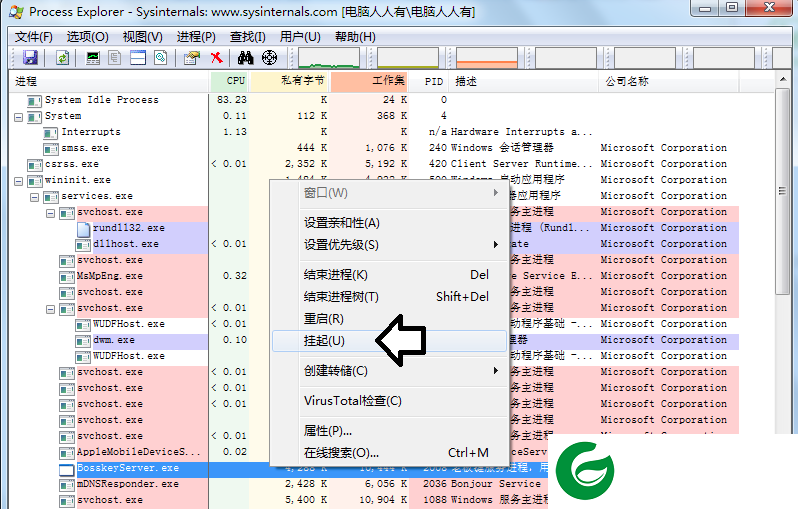Viewport: 798px width, 509px height.
Task: Click the green CPU usage mini graph
Action: (x=329, y=58)
